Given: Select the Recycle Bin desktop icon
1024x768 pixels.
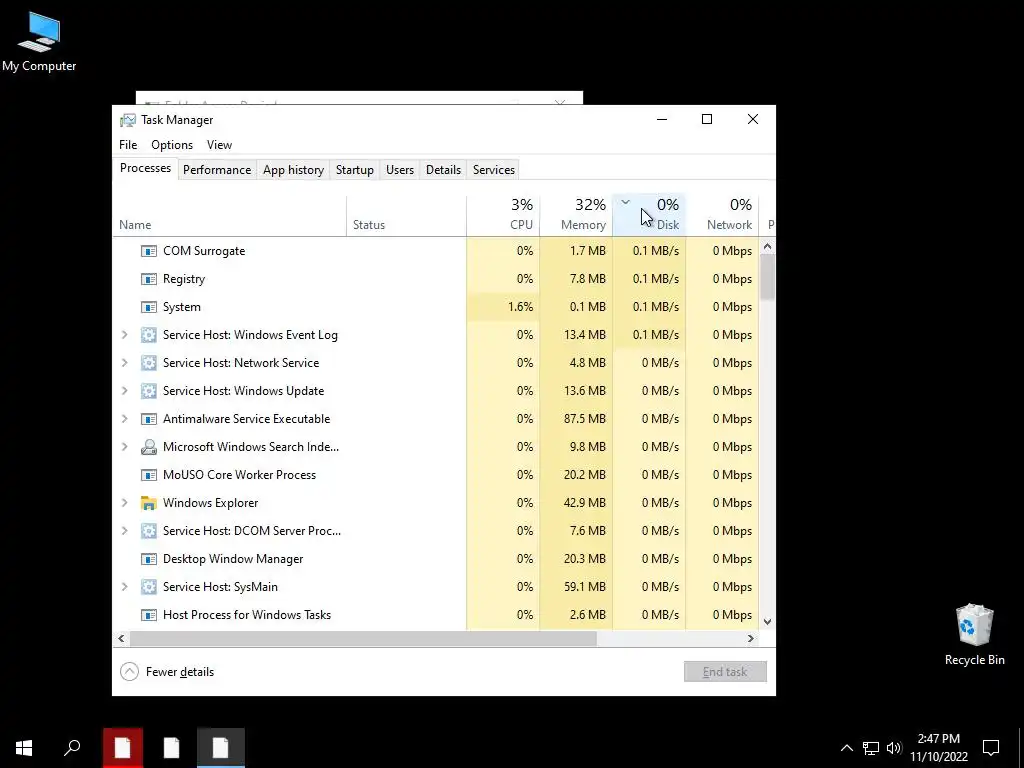Looking at the screenshot, I should [x=974, y=635].
